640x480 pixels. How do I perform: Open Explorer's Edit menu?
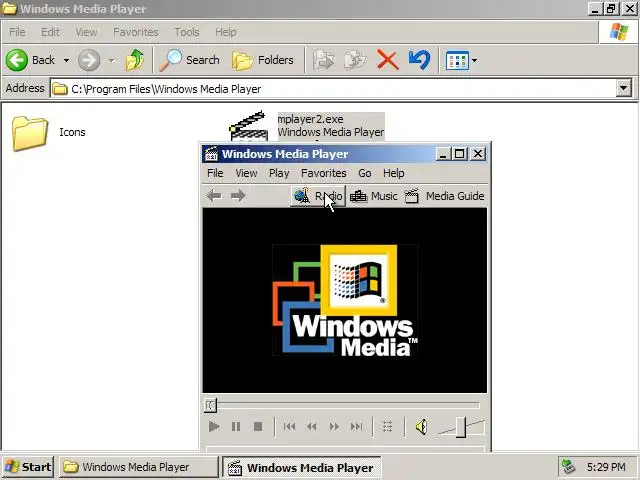50,32
